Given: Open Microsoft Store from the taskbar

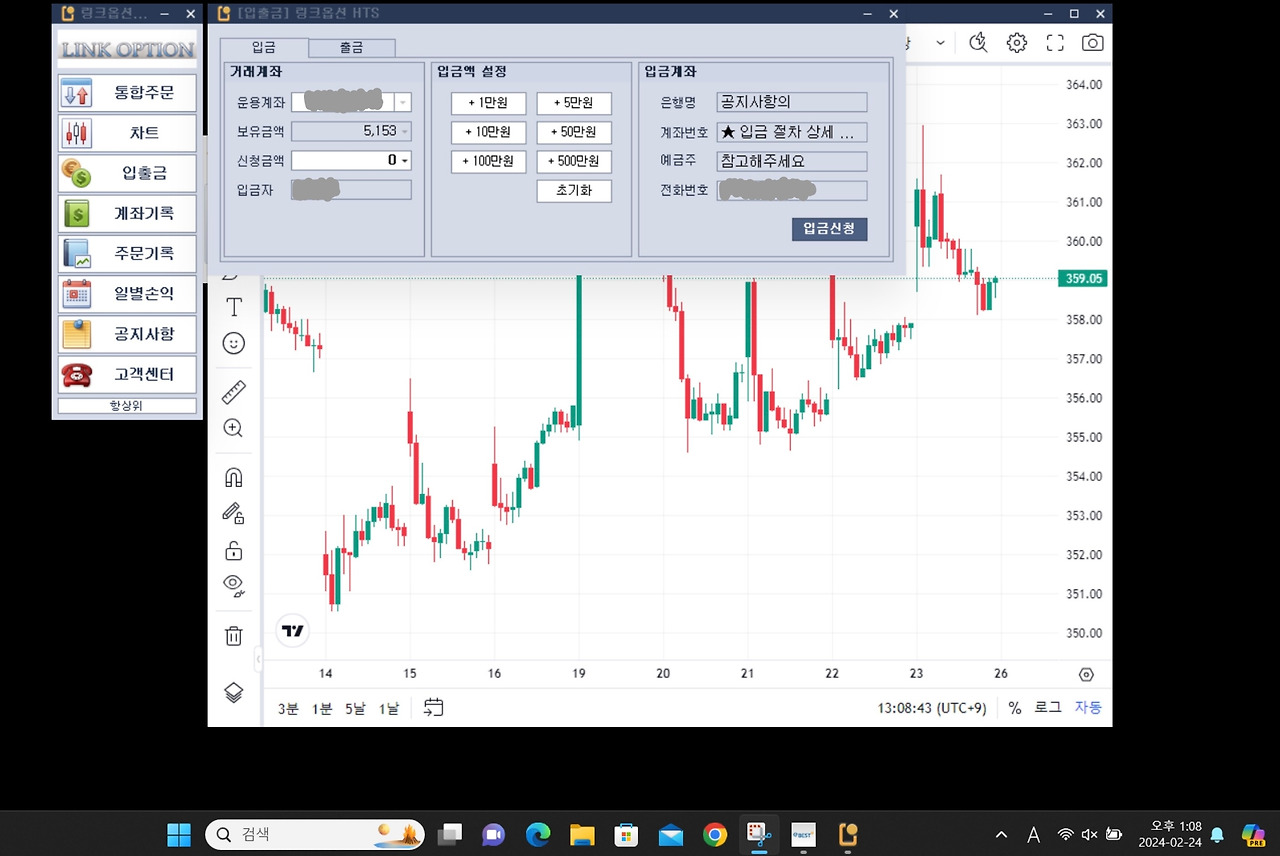Looking at the screenshot, I should (x=626, y=834).
